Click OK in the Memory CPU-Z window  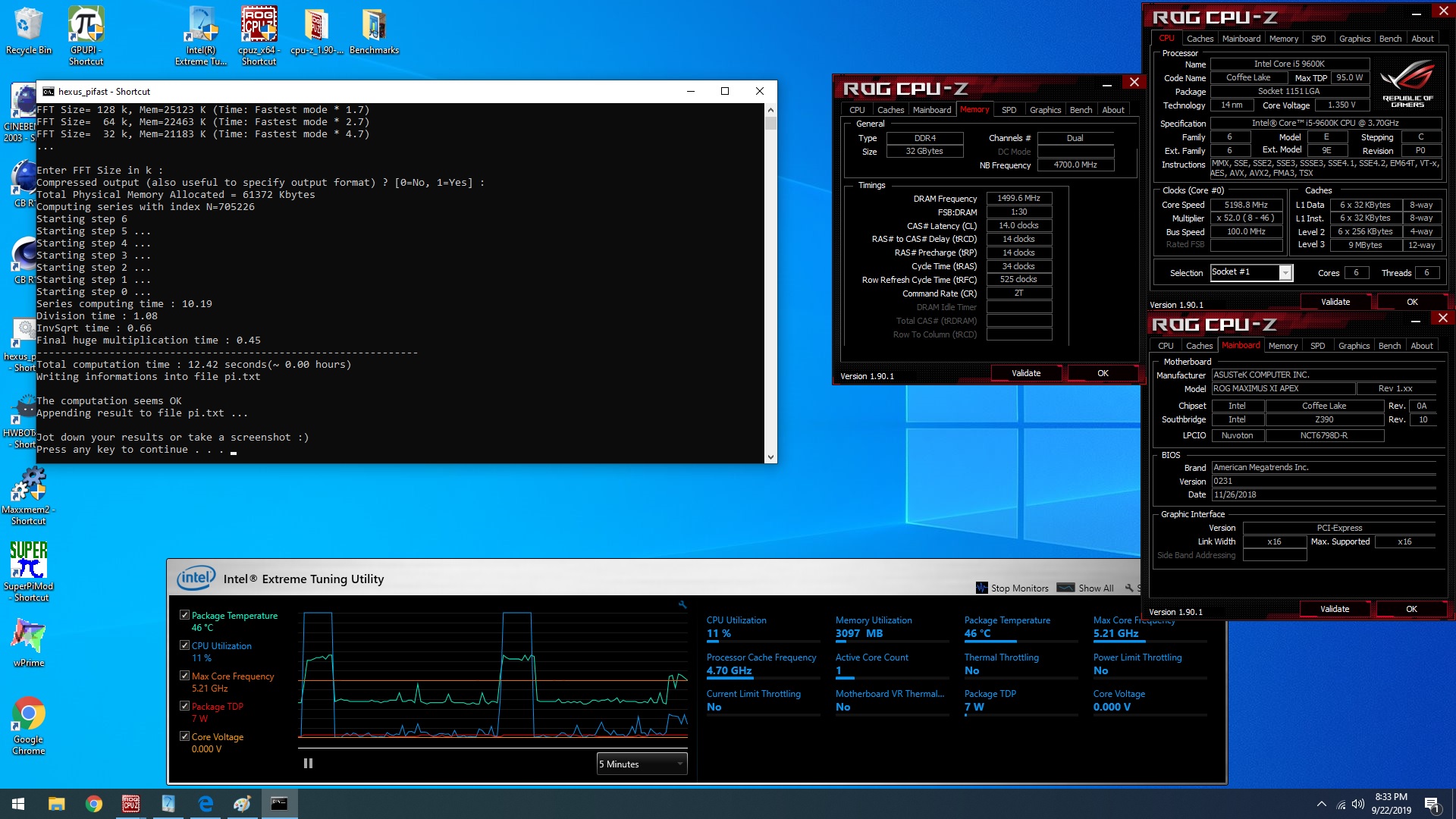coord(1103,373)
